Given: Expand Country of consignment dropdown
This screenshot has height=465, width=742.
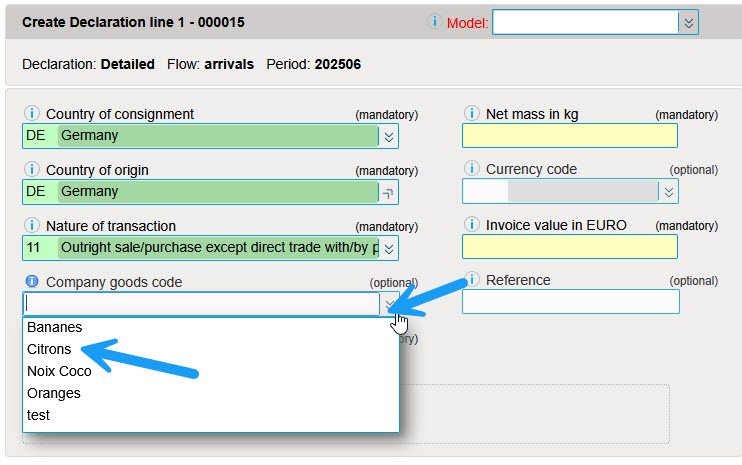Looking at the screenshot, I should point(389,136).
